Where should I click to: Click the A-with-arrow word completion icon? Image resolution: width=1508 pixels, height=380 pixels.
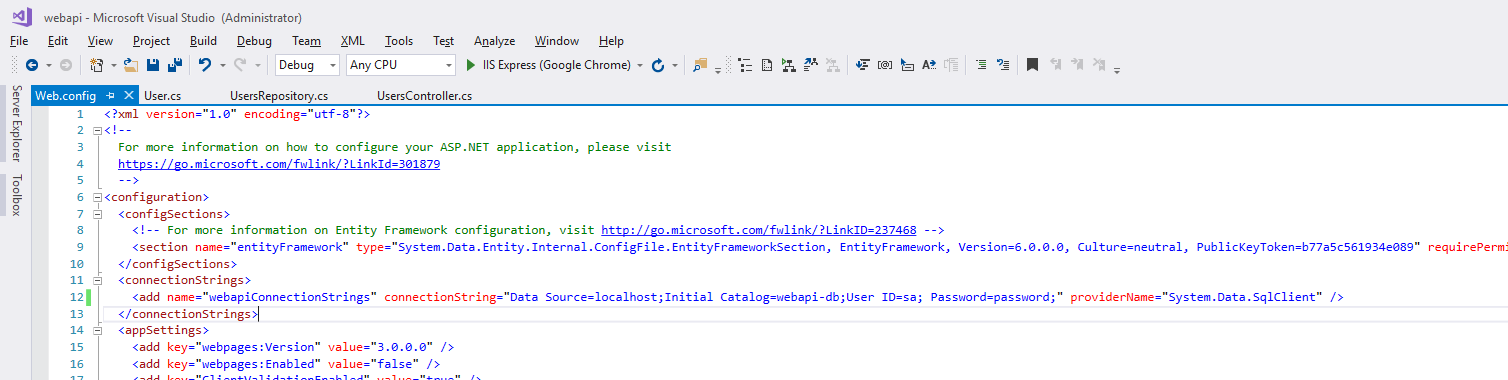point(929,65)
